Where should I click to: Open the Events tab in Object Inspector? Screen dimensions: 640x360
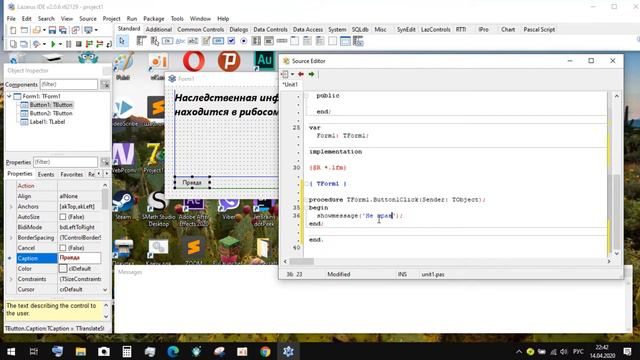pyautogui.click(x=46, y=174)
